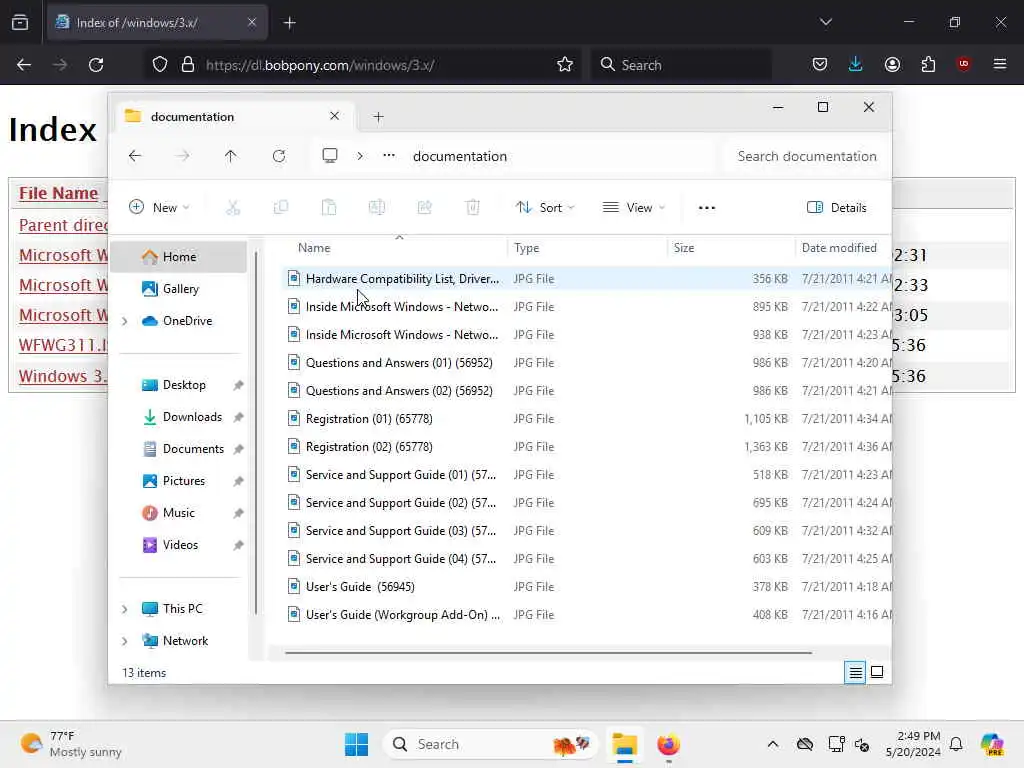The height and width of the screenshot is (768, 1024).
Task: Open Firefox extensions puzzle icon
Action: click(928, 64)
